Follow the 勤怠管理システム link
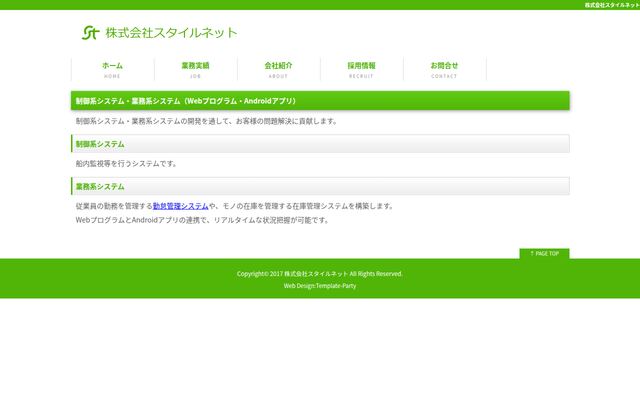The width and height of the screenshot is (640, 400). (x=180, y=206)
